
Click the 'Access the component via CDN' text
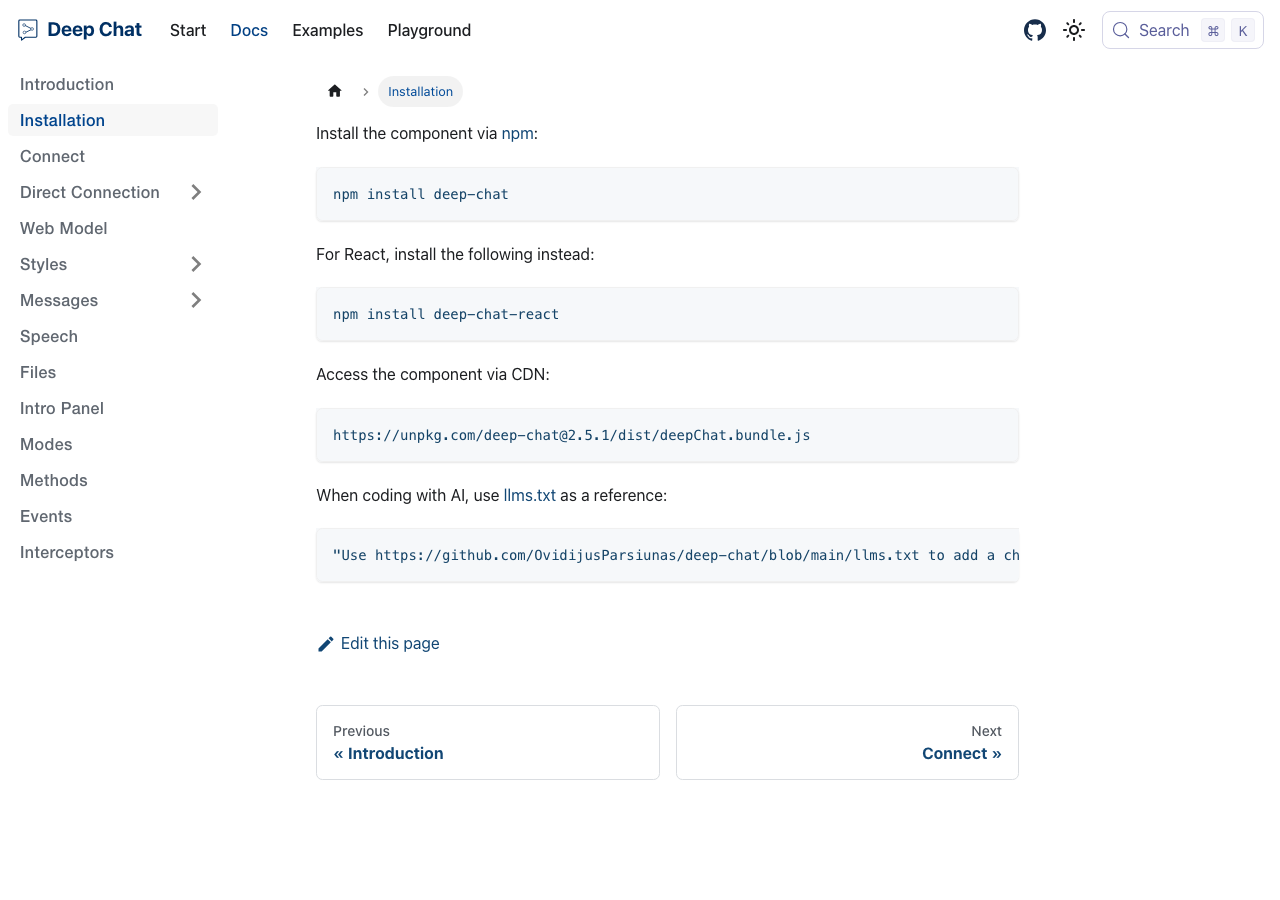click(433, 375)
